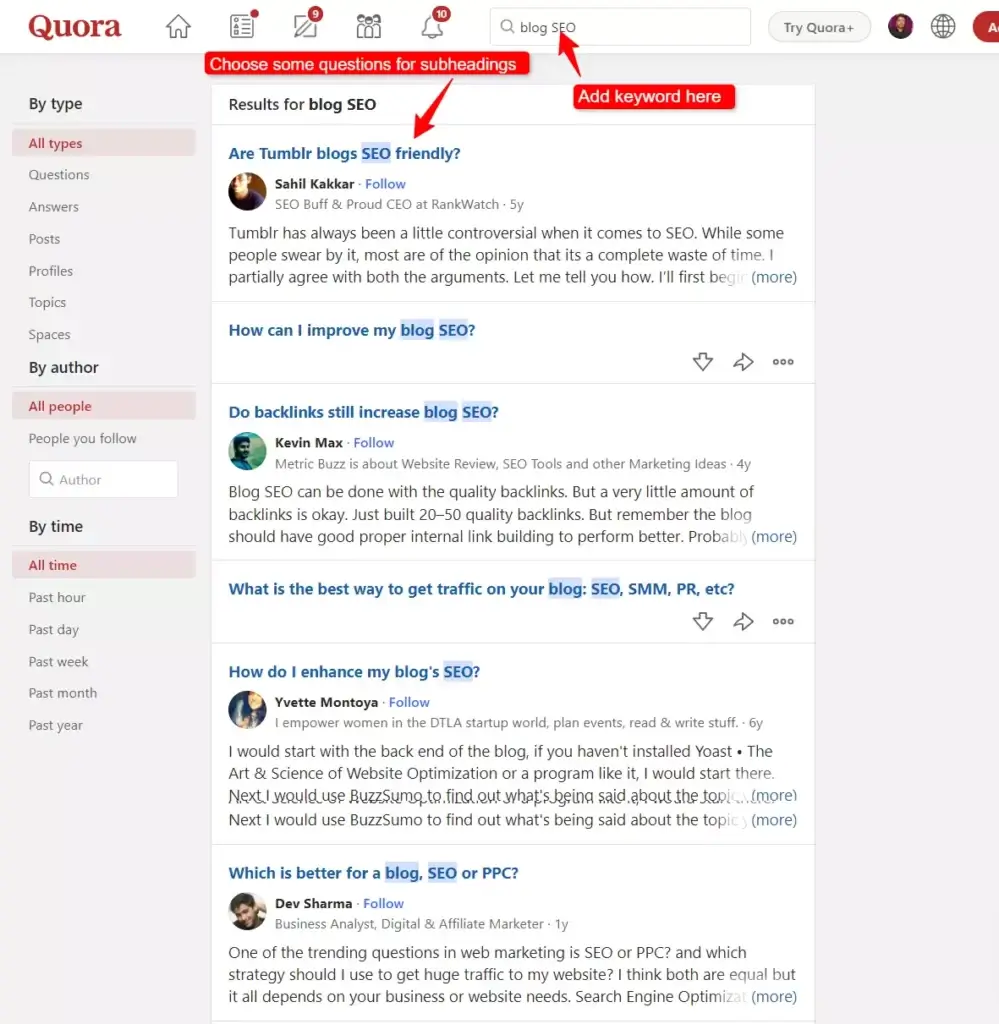
Task: Open the Notifications bell icon
Action: click(x=433, y=25)
